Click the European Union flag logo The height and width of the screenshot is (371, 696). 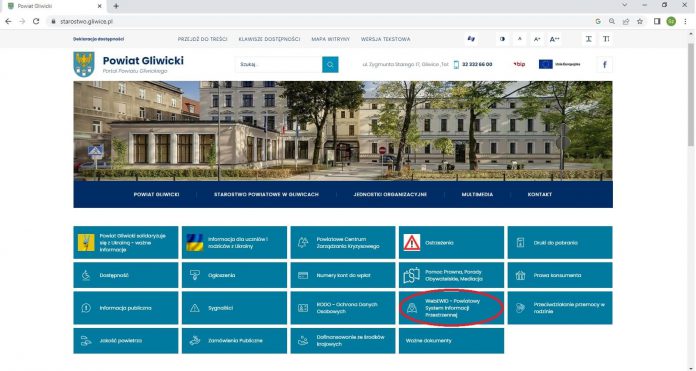(x=546, y=64)
